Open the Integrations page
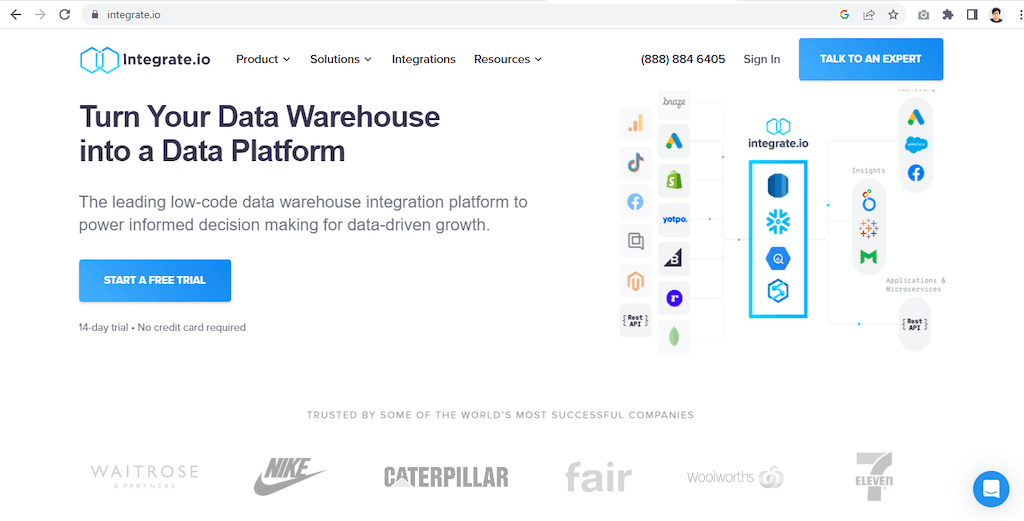 click(x=424, y=59)
